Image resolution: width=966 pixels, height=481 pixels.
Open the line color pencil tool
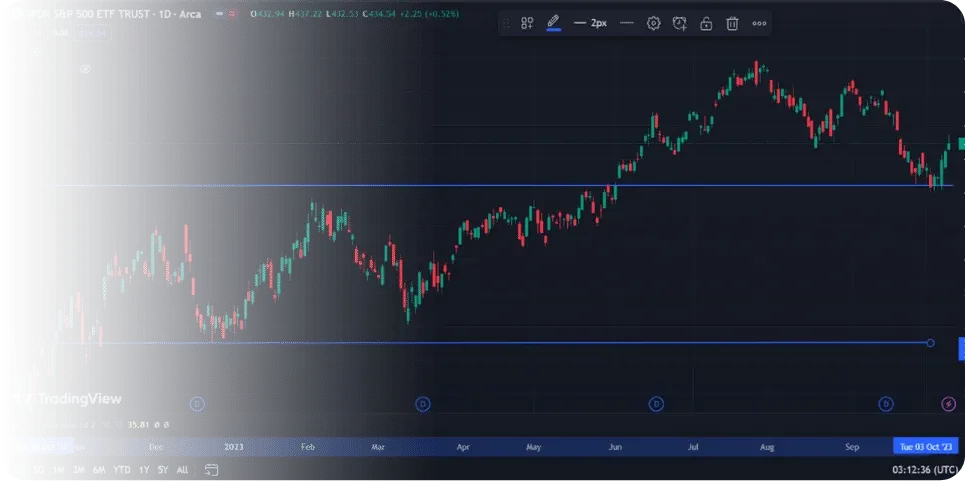tap(553, 23)
